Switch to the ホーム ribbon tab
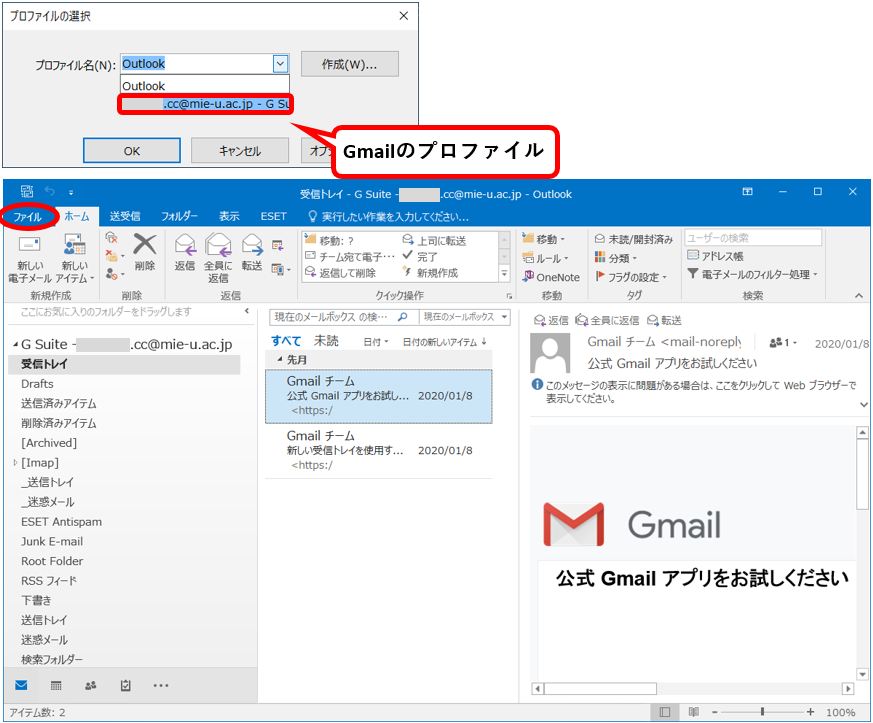The width and height of the screenshot is (873, 723). coord(77,217)
